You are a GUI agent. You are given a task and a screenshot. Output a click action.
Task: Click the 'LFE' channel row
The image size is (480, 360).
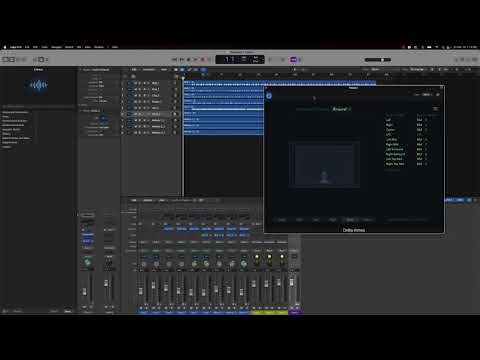407,135
